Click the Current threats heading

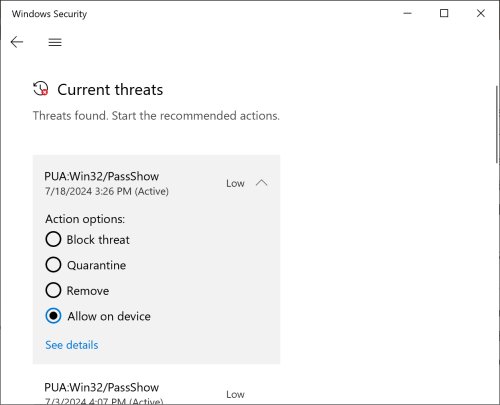[110, 90]
